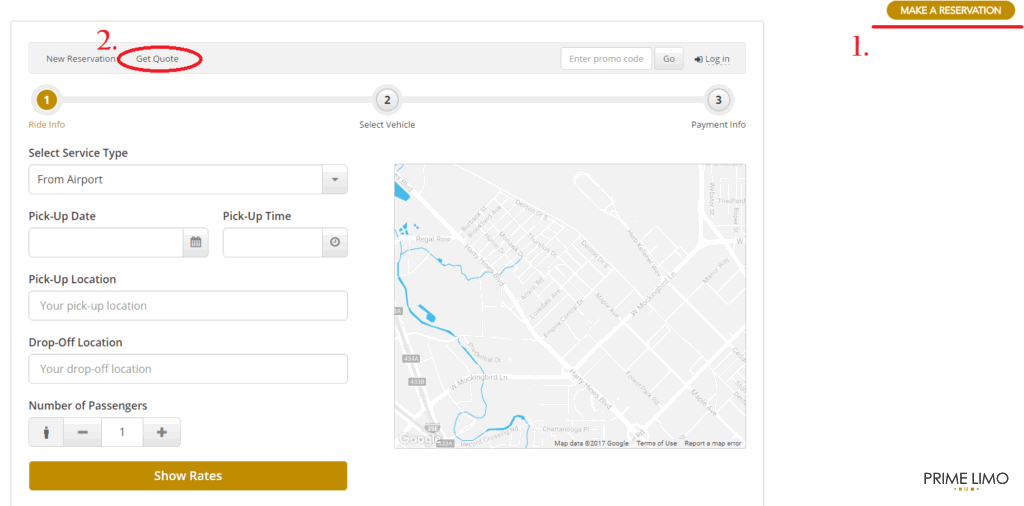
Task: Focus the Drop-Off Location input field
Action: click(x=188, y=369)
